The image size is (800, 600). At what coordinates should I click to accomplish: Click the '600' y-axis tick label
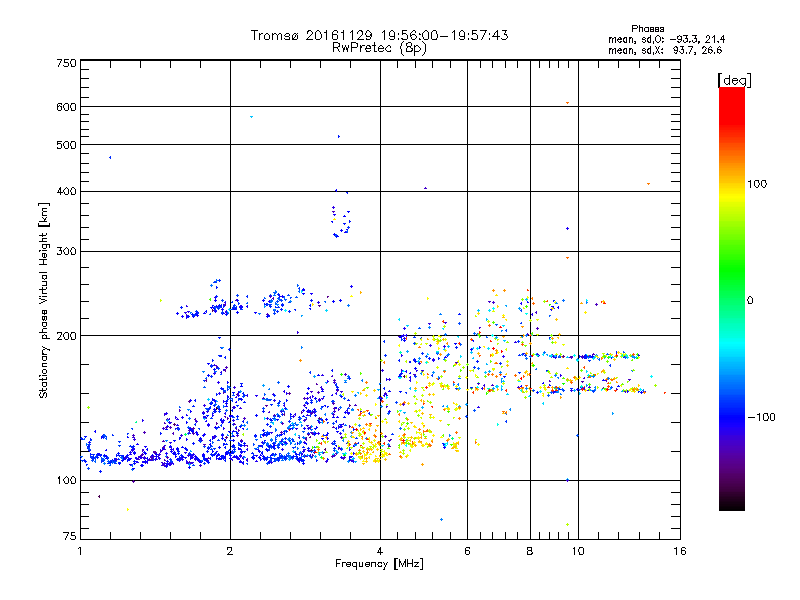66,107
